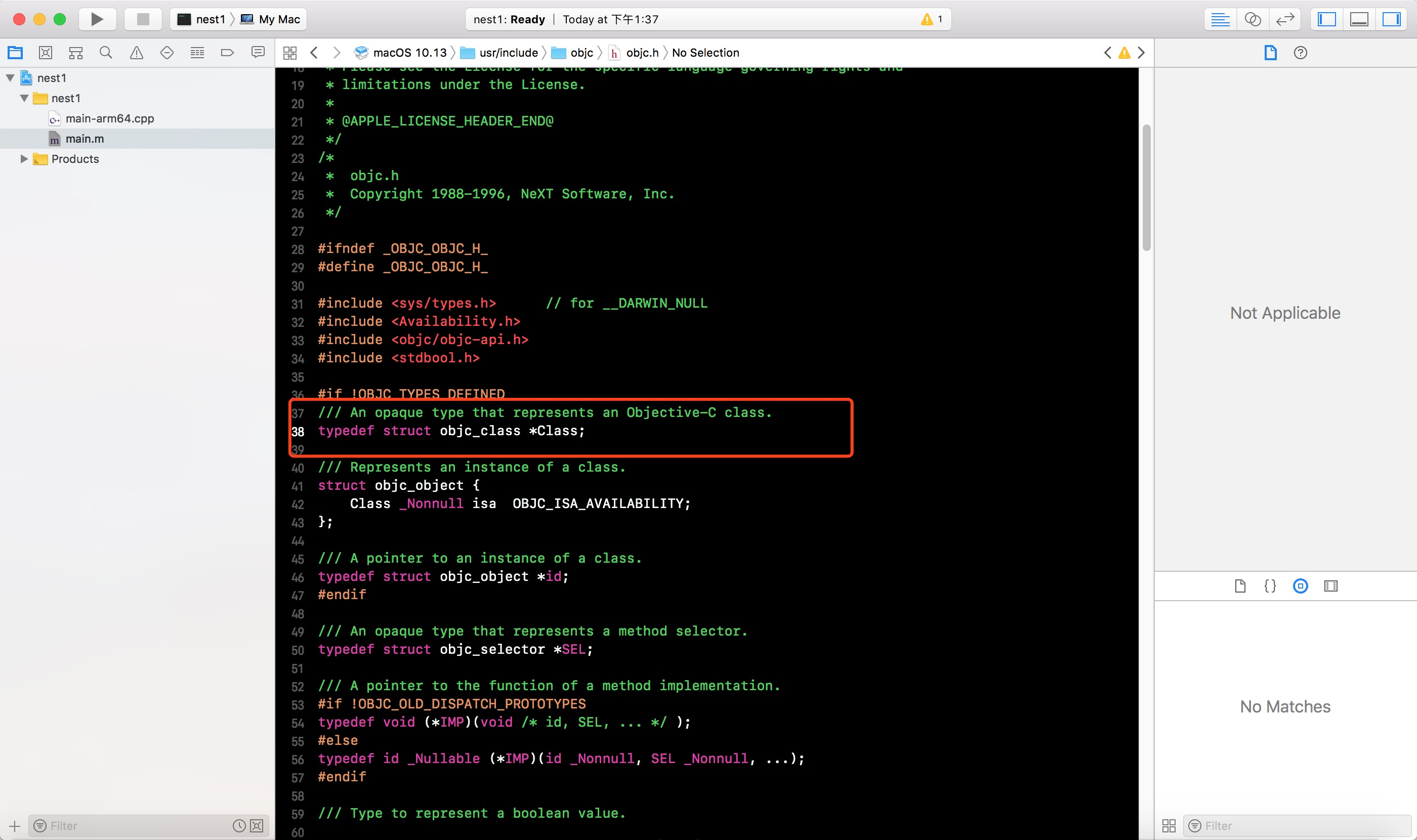Toggle the Debug area visibility
The width and height of the screenshot is (1417, 840).
coord(1359,19)
